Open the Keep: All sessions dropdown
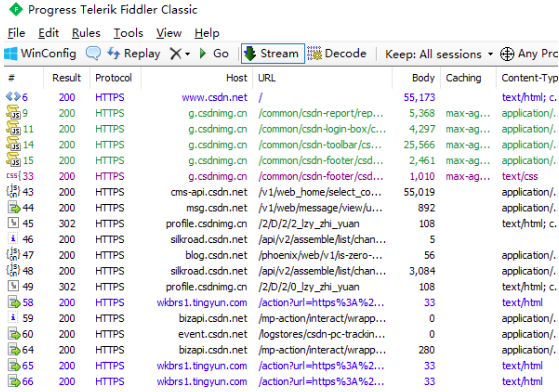Screen dimensions: 559x392 (x=439, y=54)
